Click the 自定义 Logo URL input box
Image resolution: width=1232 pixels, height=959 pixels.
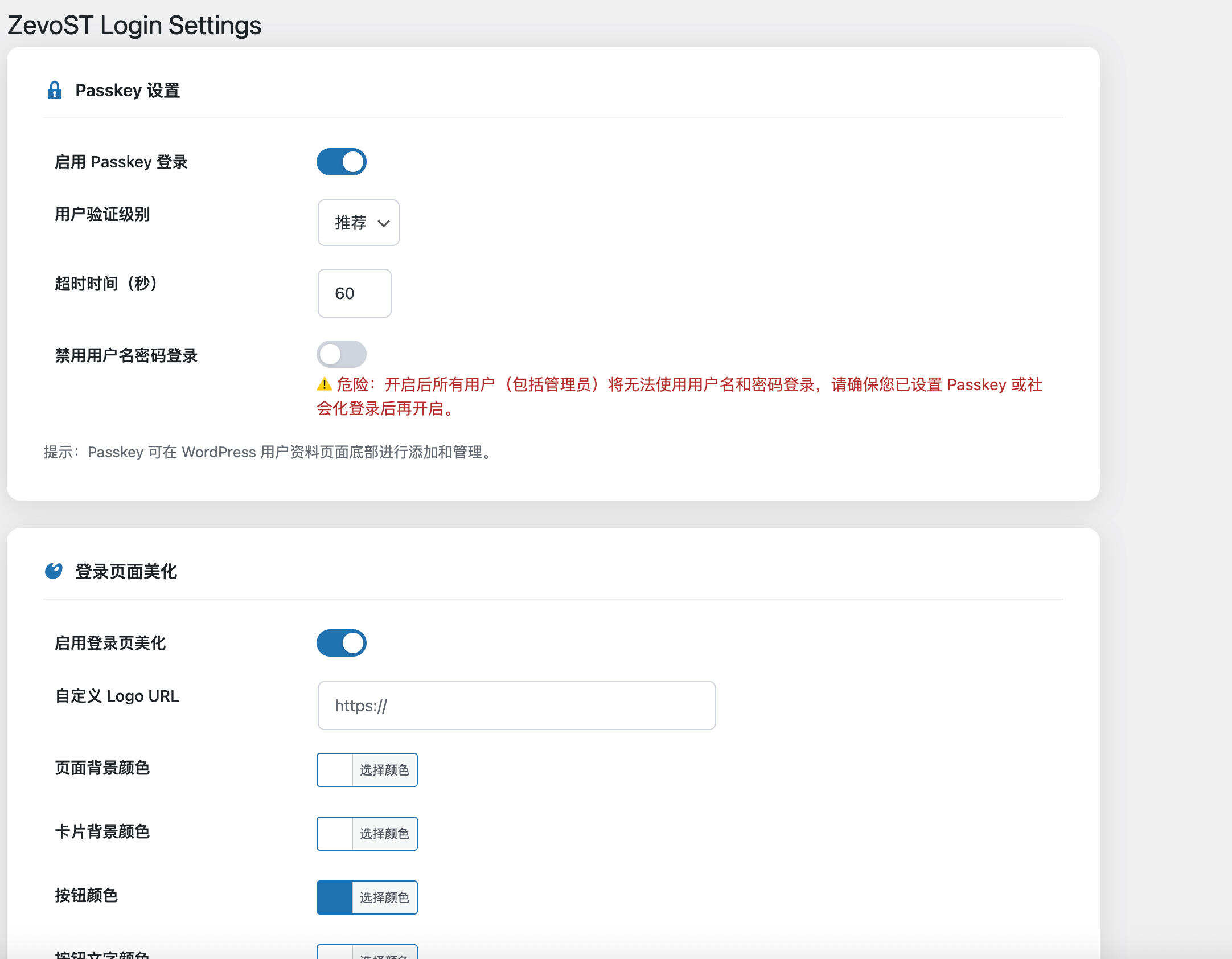coord(516,706)
